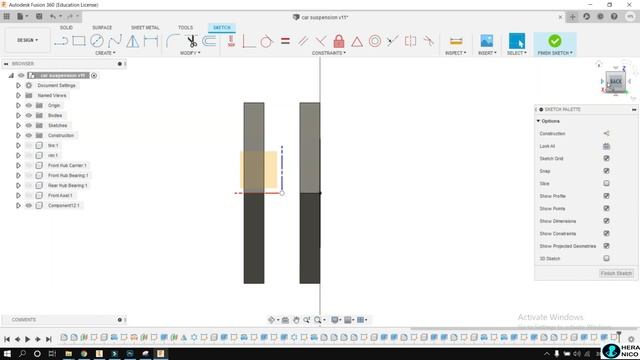Image resolution: width=640 pixels, height=360 pixels.
Task: Select the Spline sketch tool
Action: 115,41
